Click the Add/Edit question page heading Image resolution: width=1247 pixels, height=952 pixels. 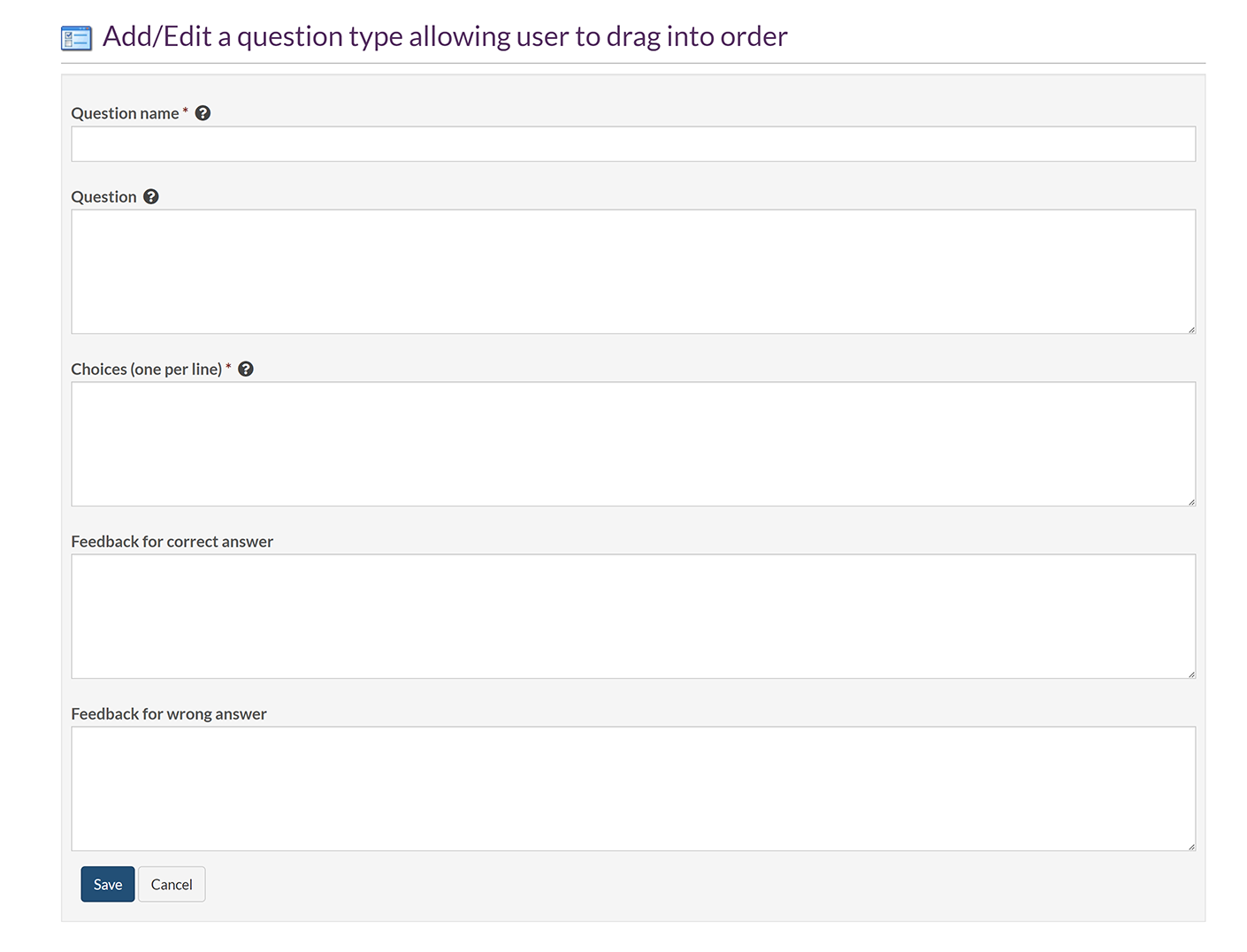[x=445, y=36]
